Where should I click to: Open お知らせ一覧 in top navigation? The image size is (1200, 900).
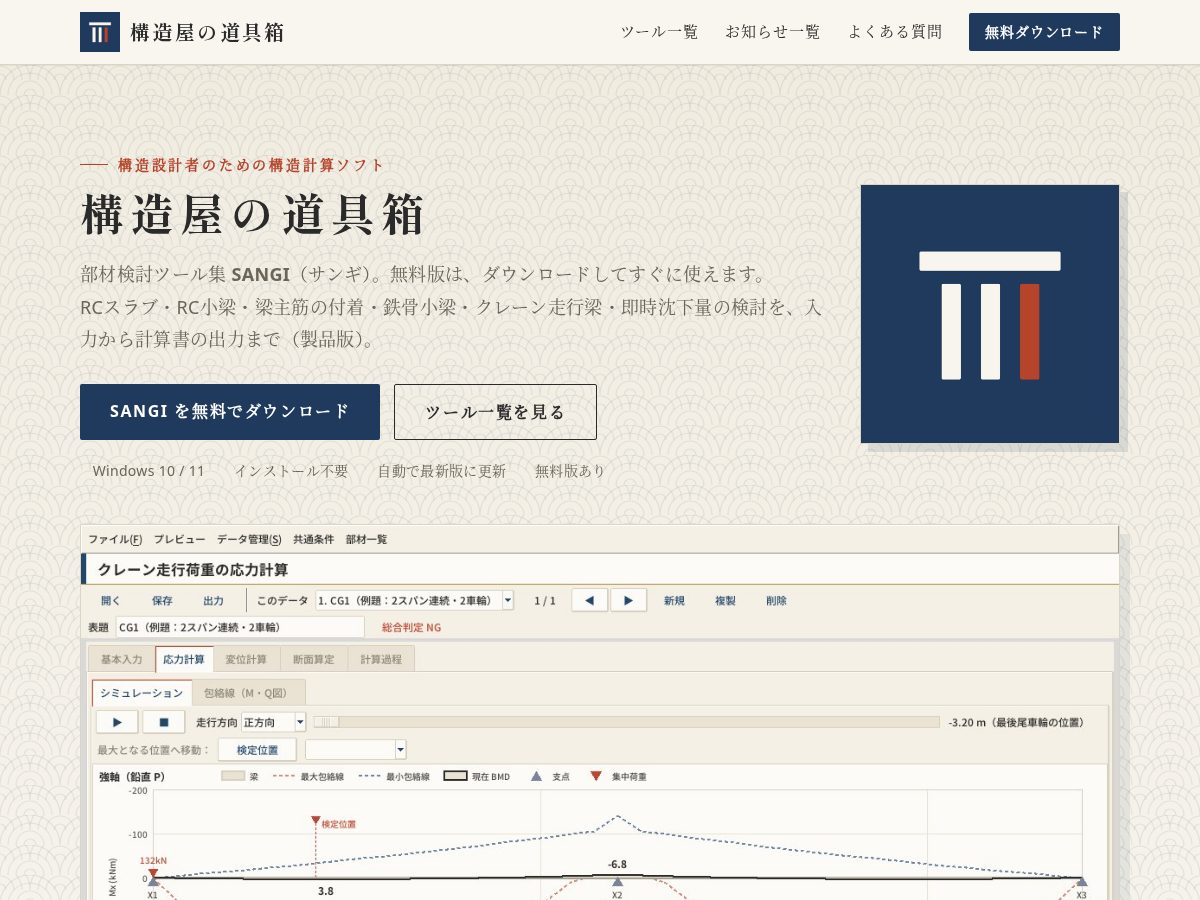pyautogui.click(x=773, y=32)
